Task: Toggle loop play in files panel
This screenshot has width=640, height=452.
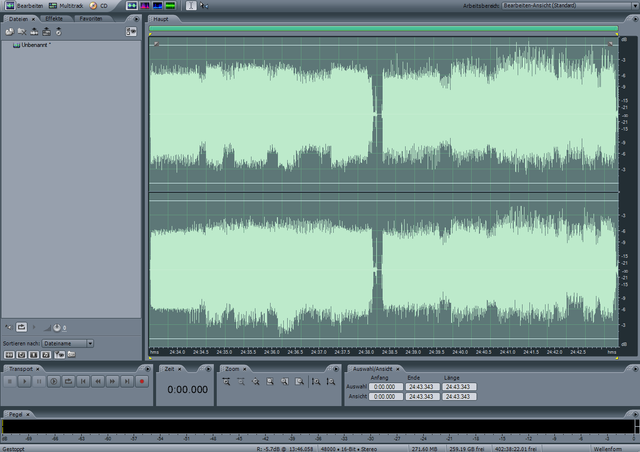Action: tap(21, 327)
